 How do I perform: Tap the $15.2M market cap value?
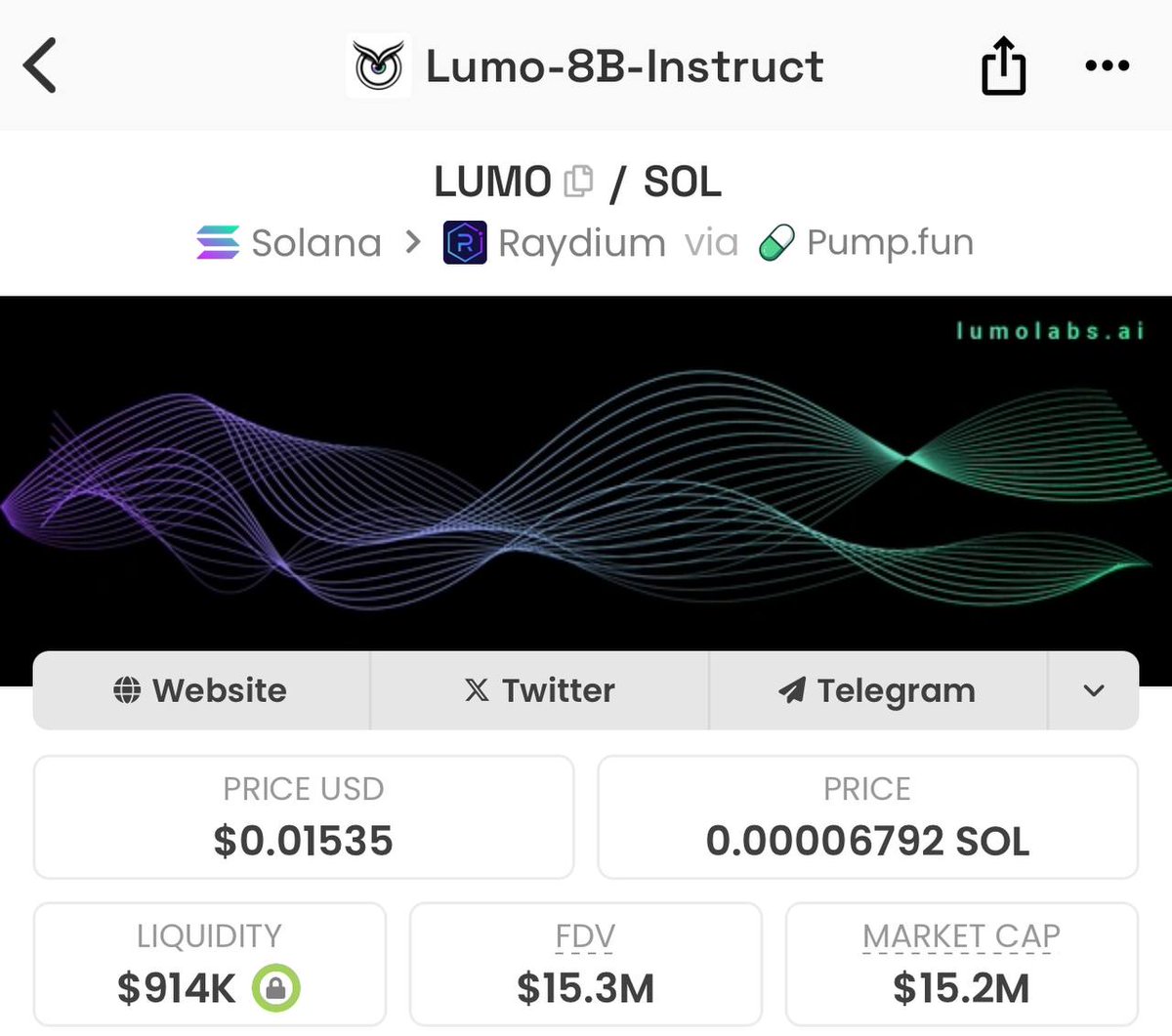961,988
